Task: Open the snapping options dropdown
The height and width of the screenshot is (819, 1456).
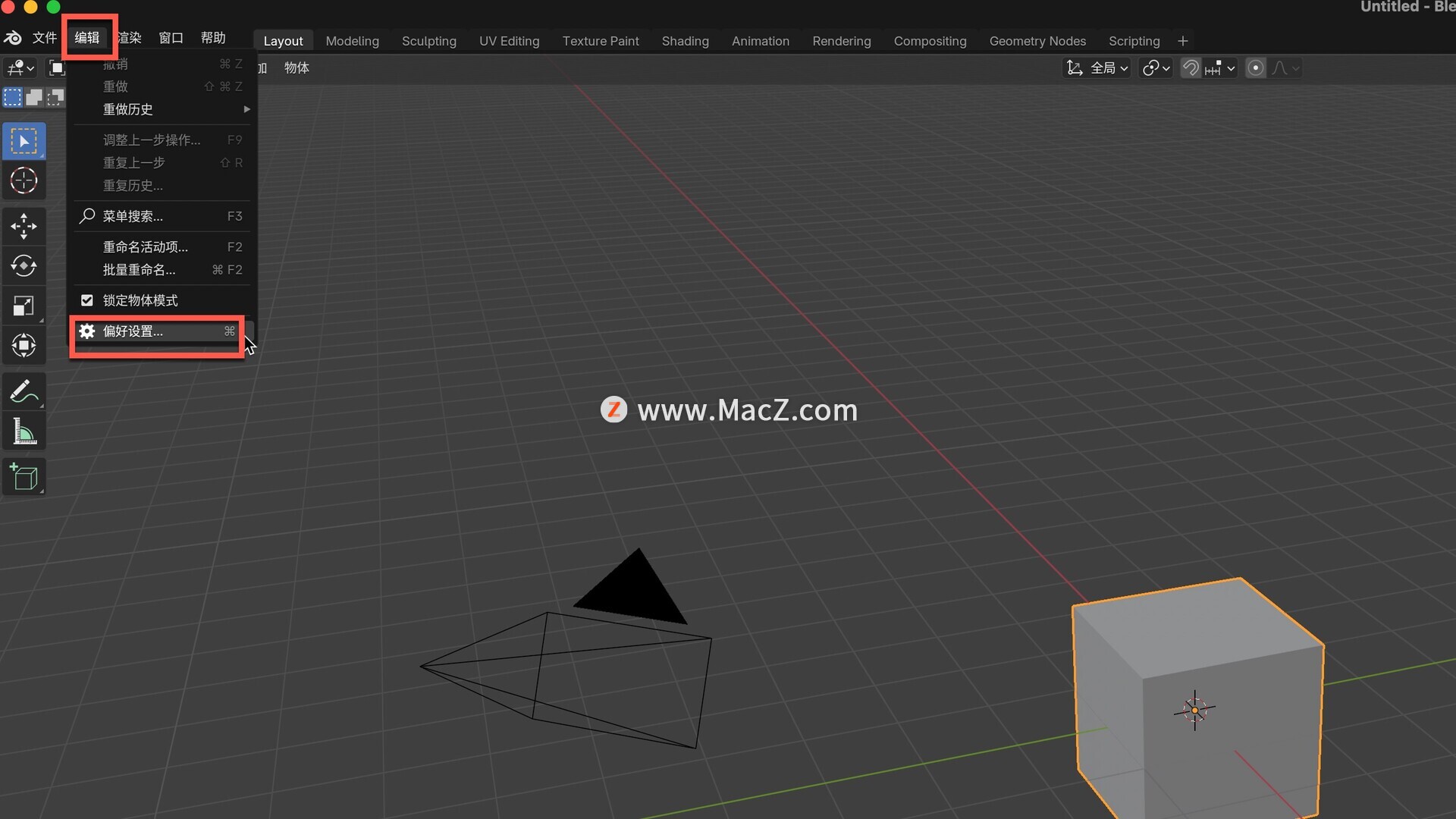Action: coord(1220,68)
